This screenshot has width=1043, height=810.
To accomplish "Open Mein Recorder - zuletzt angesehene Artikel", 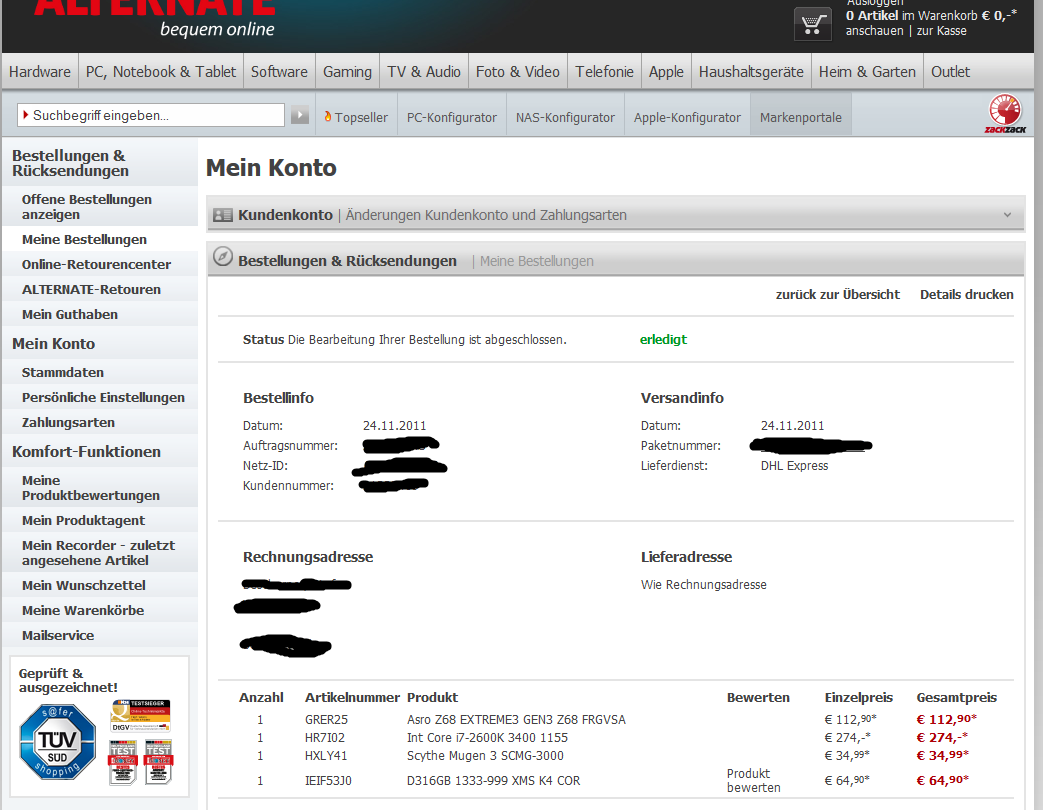I will [100, 553].
